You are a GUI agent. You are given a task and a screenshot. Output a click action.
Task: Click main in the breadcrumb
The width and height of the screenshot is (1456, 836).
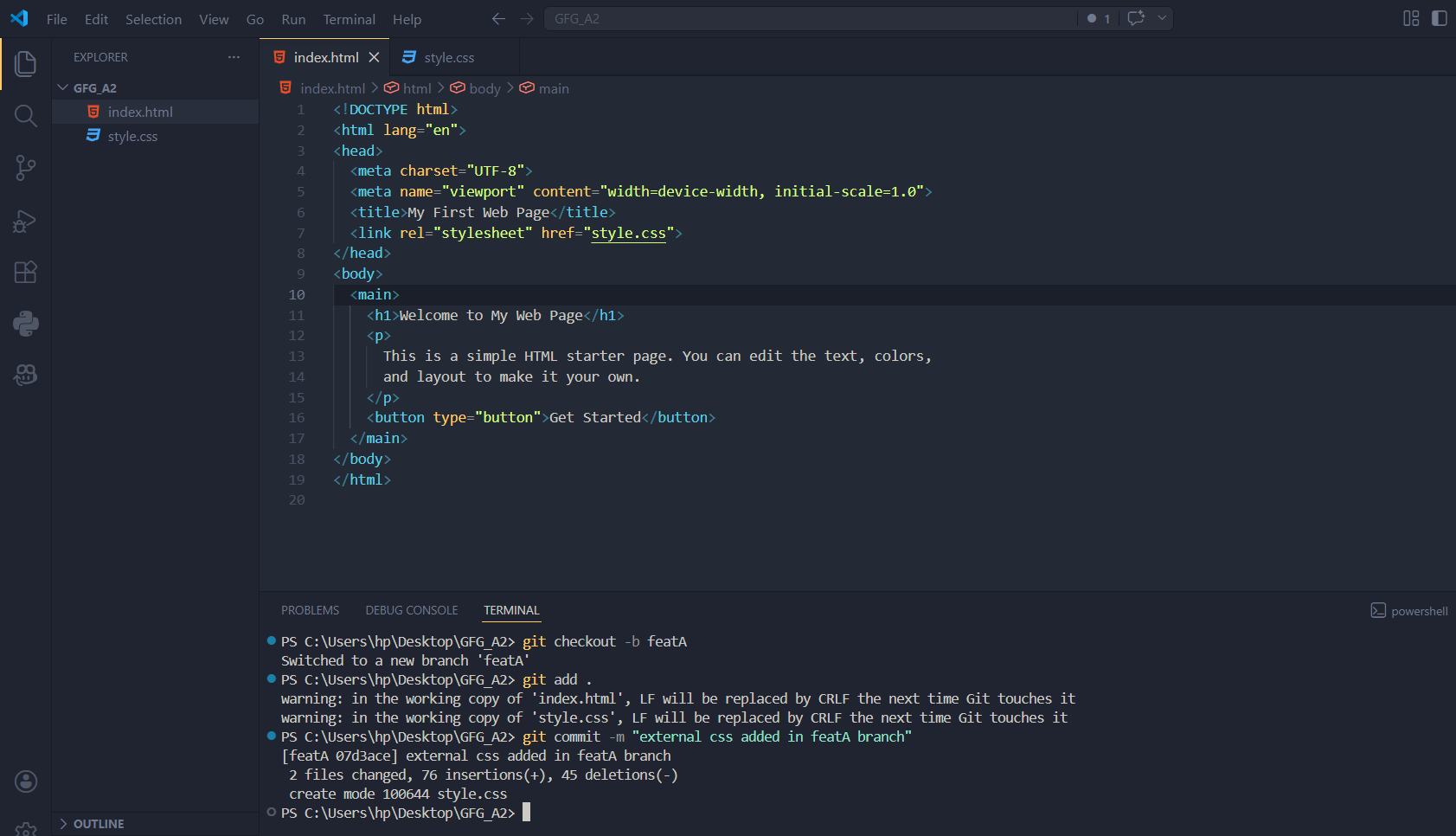click(554, 88)
